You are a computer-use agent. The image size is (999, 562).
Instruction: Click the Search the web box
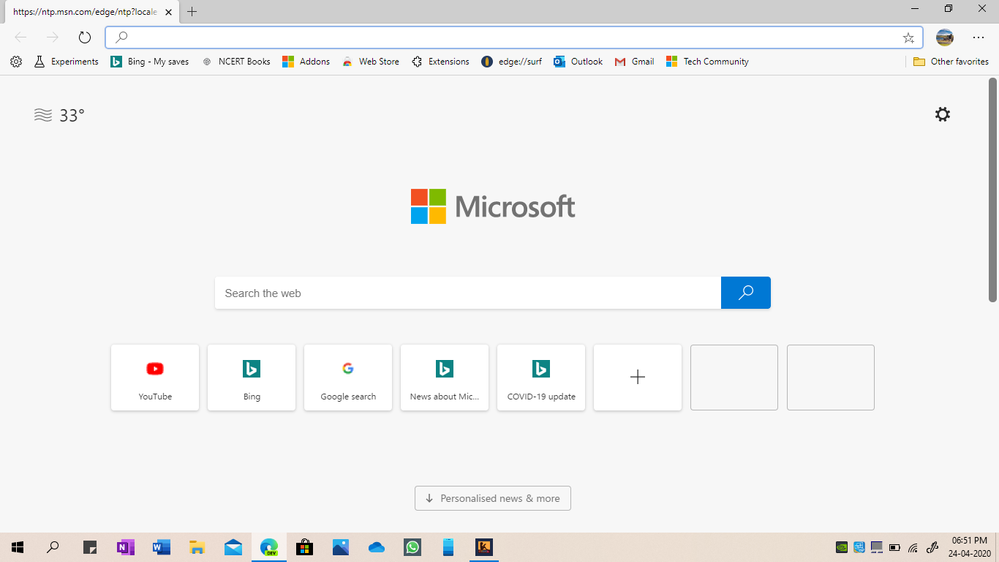[x=468, y=293]
